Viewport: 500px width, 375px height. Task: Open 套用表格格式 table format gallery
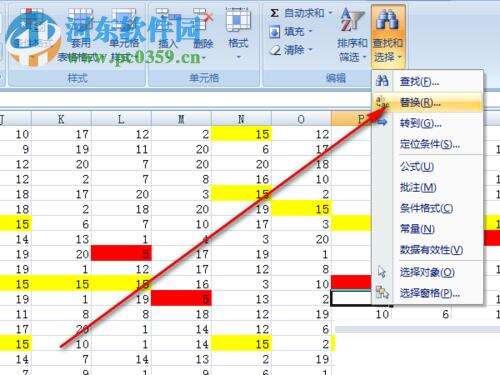(x=80, y=35)
